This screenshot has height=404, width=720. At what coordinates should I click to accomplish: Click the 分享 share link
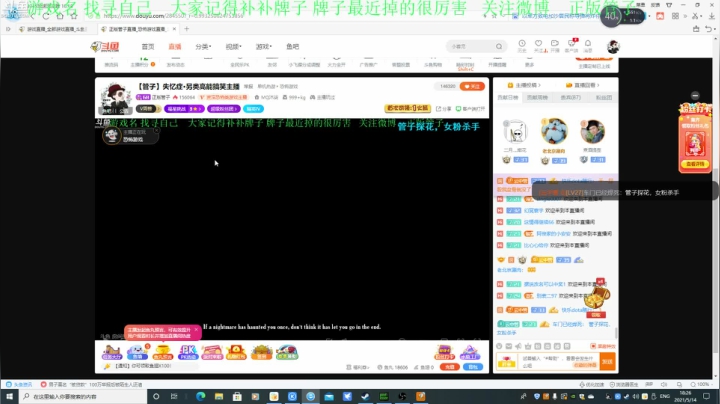[x=444, y=109]
